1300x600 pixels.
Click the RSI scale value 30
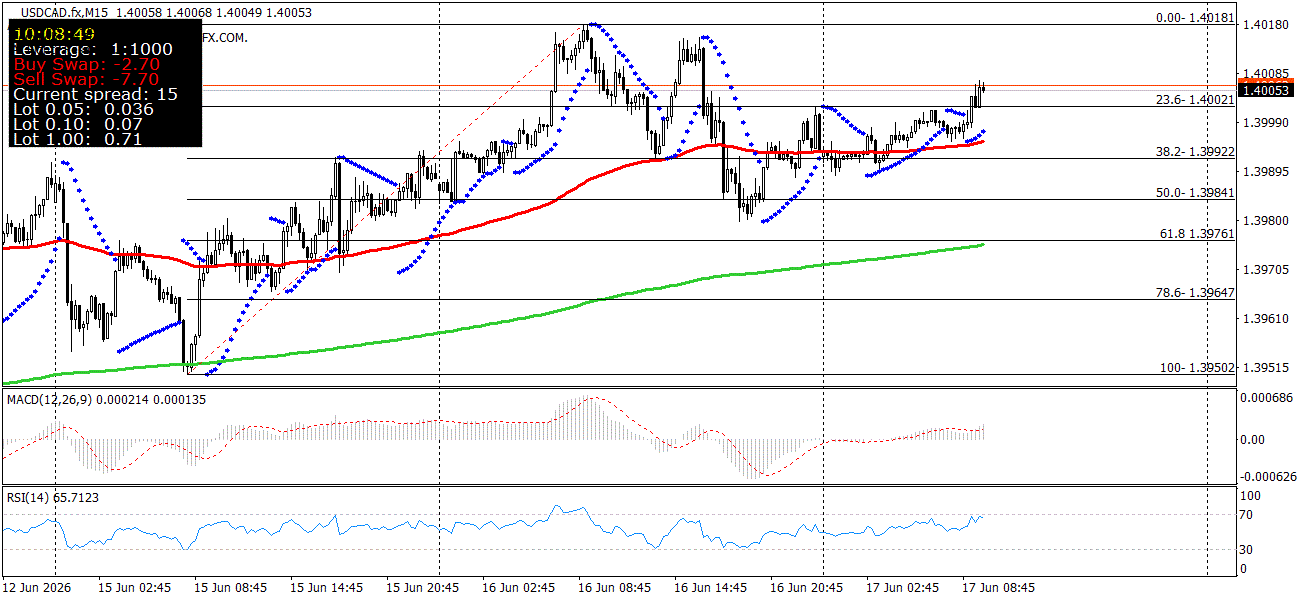pos(1247,549)
